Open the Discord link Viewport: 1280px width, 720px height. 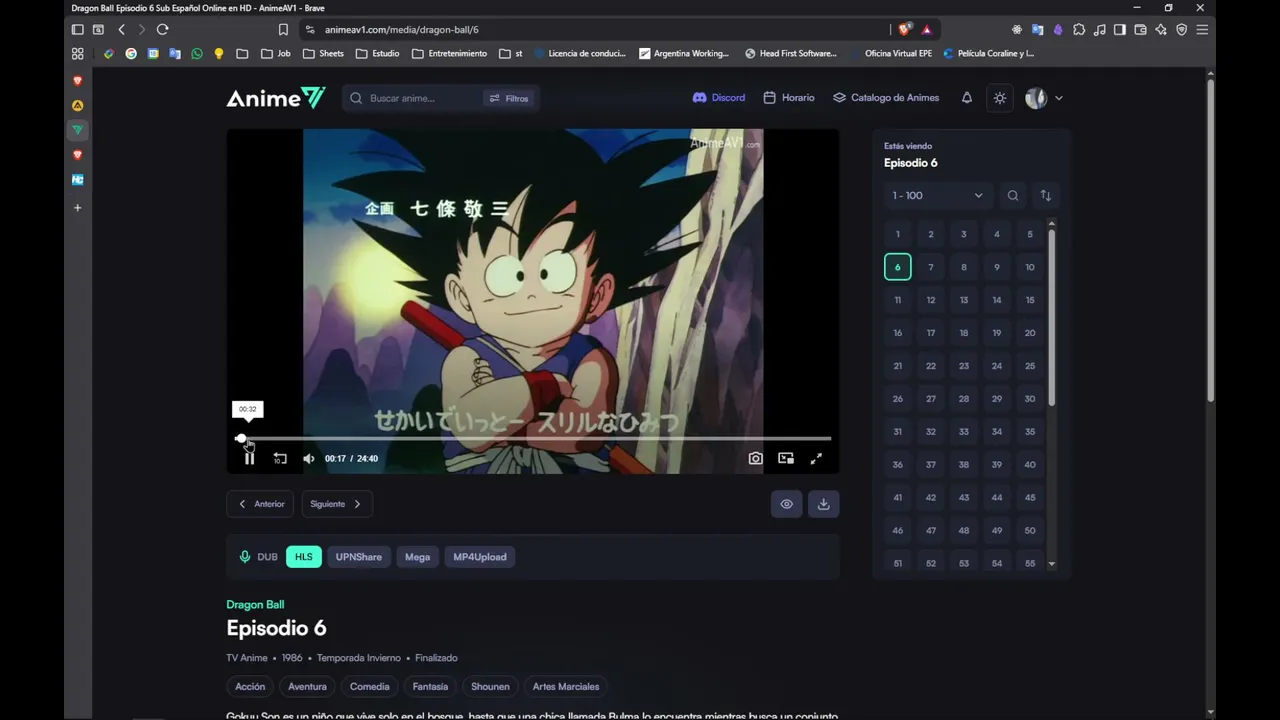719,98
